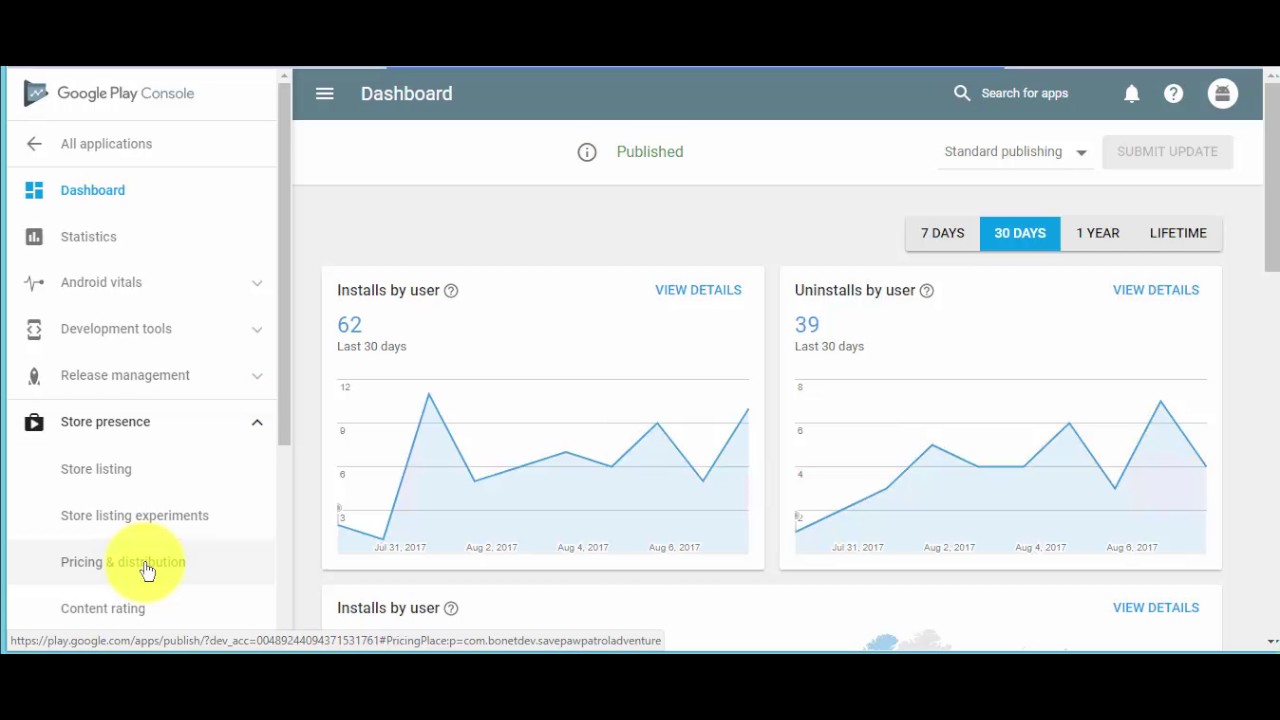View details for Installs by user
Screen dimensions: 1280x720
click(x=698, y=290)
